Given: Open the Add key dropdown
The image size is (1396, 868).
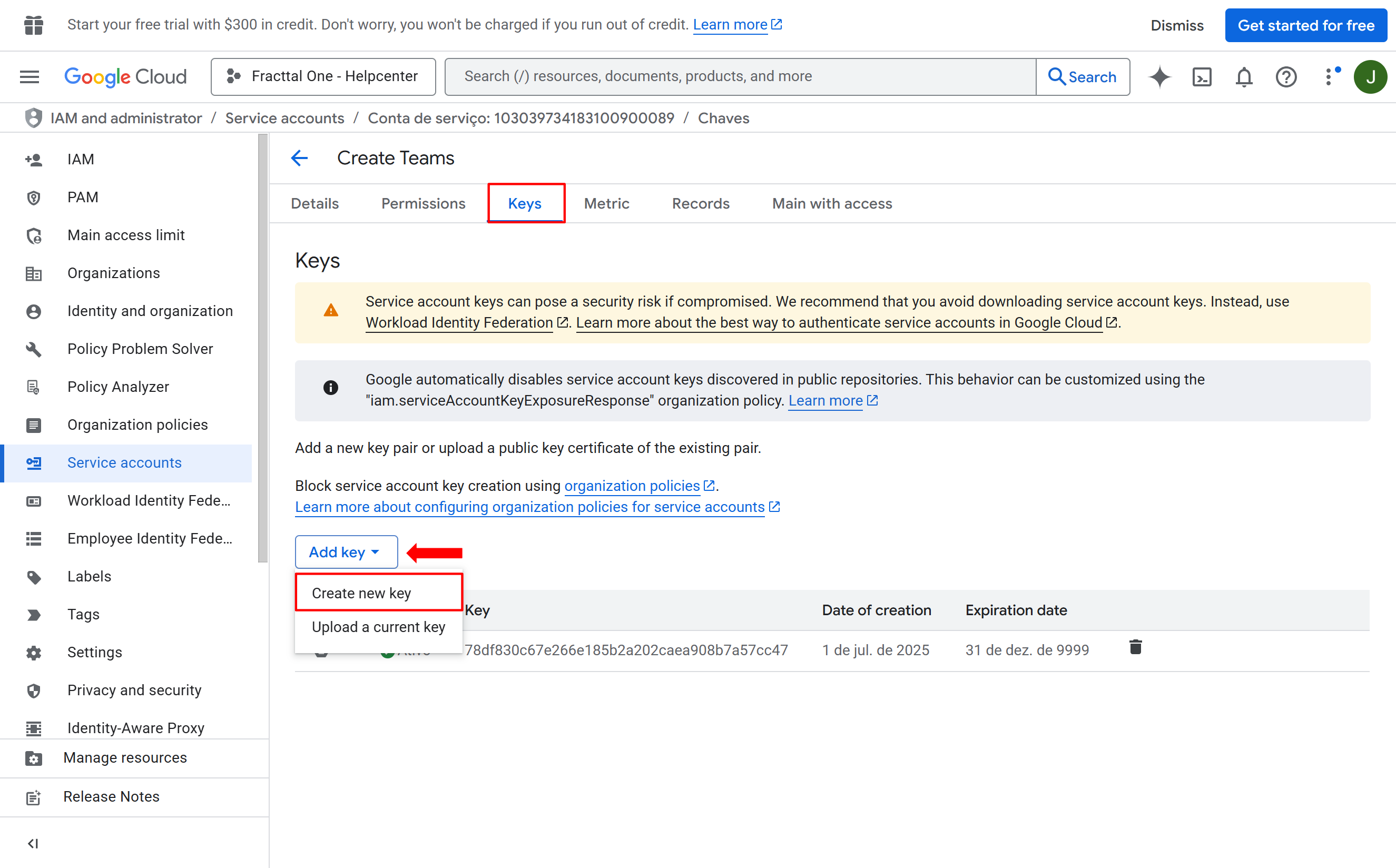Looking at the screenshot, I should tap(346, 551).
